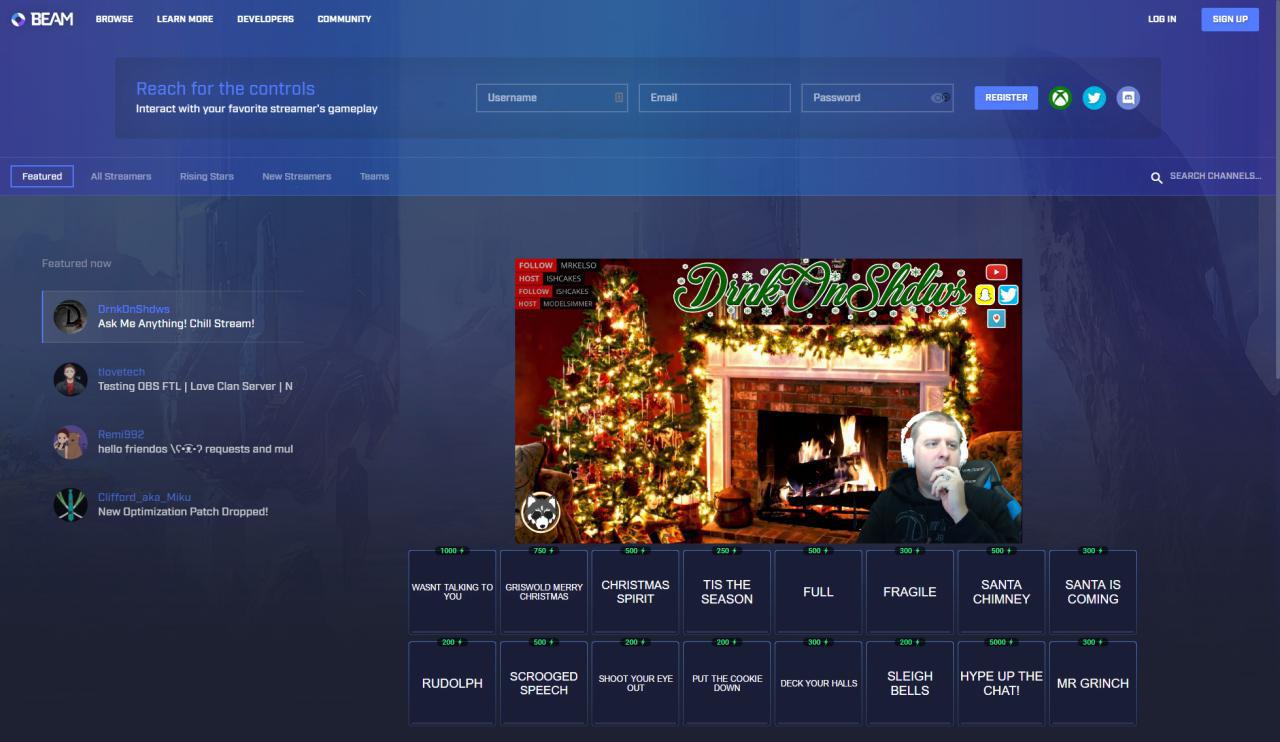
Task: Open the Browse menu
Action: pyautogui.click(x=114, y=19)
